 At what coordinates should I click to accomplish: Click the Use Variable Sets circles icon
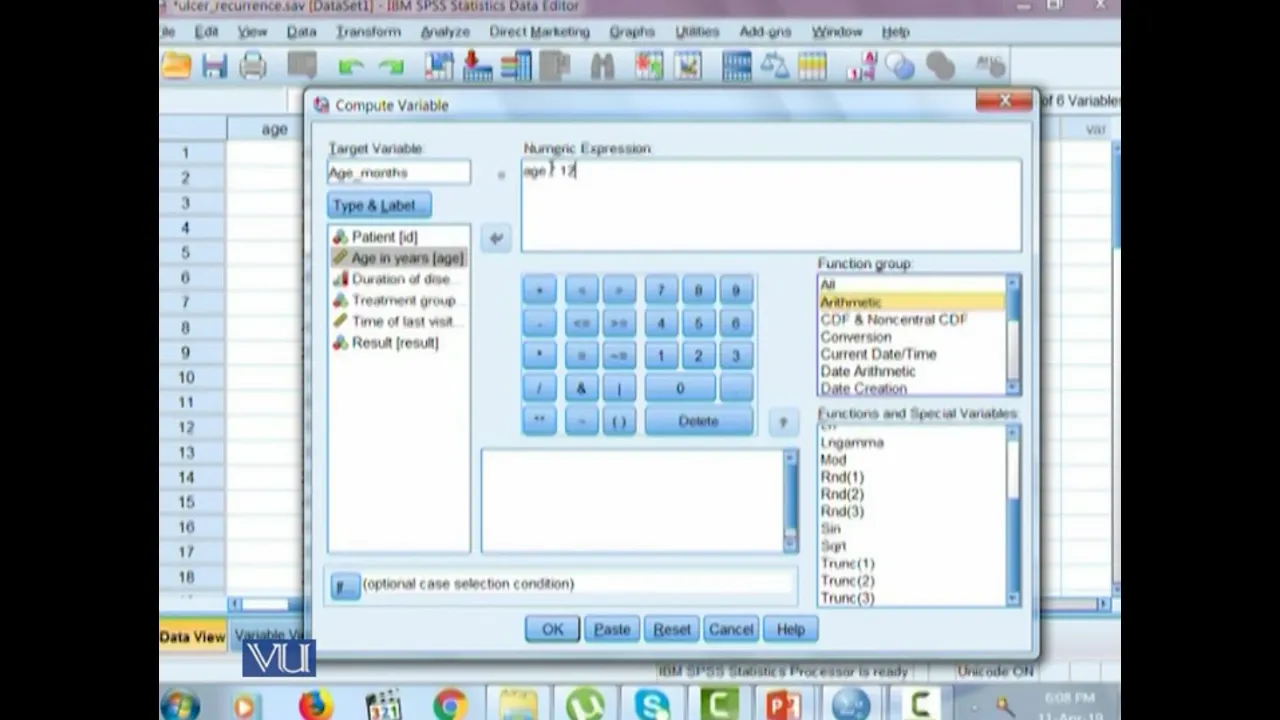pyautogui.click(x=900, y=67)
